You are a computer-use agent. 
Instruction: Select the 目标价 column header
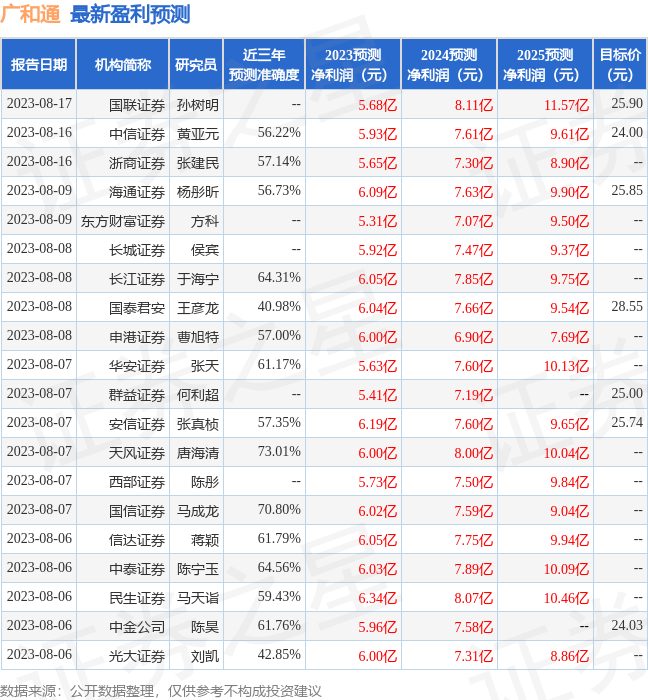tap(620, 65)
